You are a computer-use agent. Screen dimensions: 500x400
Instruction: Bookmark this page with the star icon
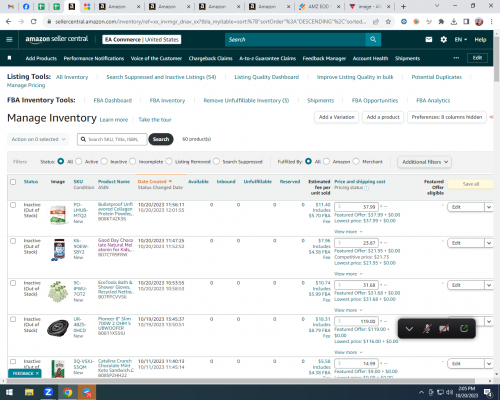point(388,22)
